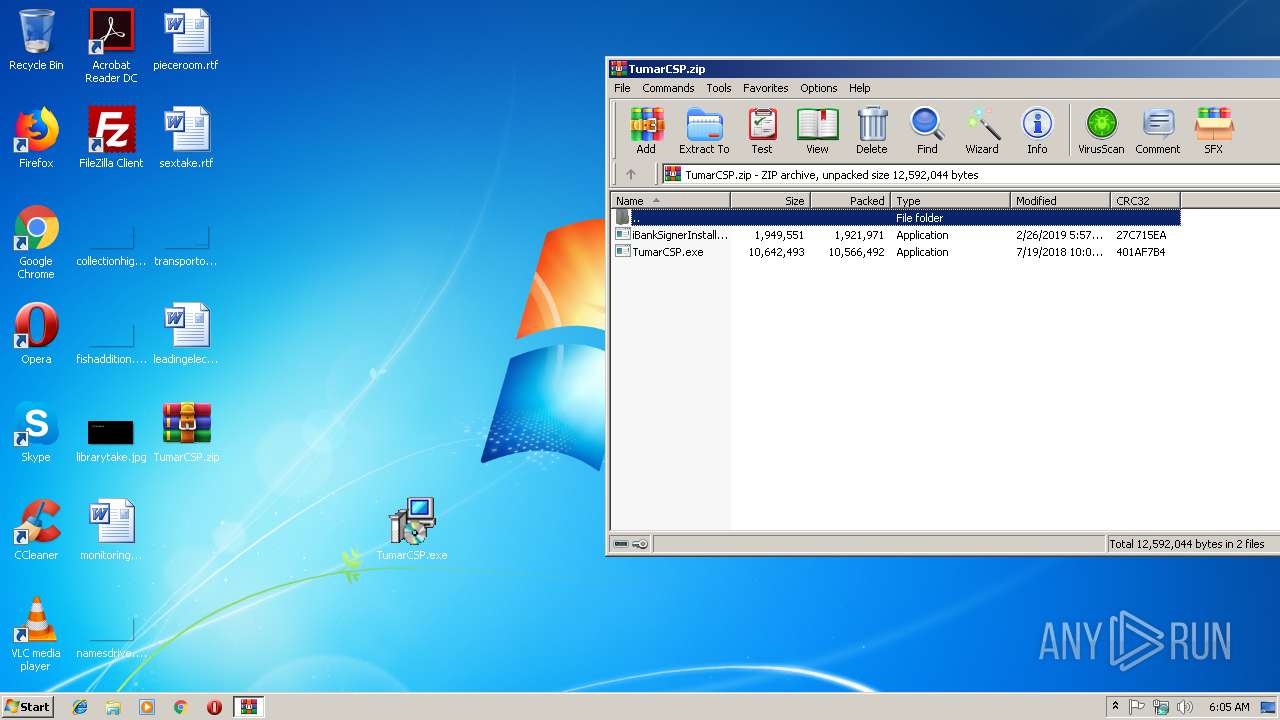
Task: Open the File menu in WinRAR
Action: (x=622, y=88)
